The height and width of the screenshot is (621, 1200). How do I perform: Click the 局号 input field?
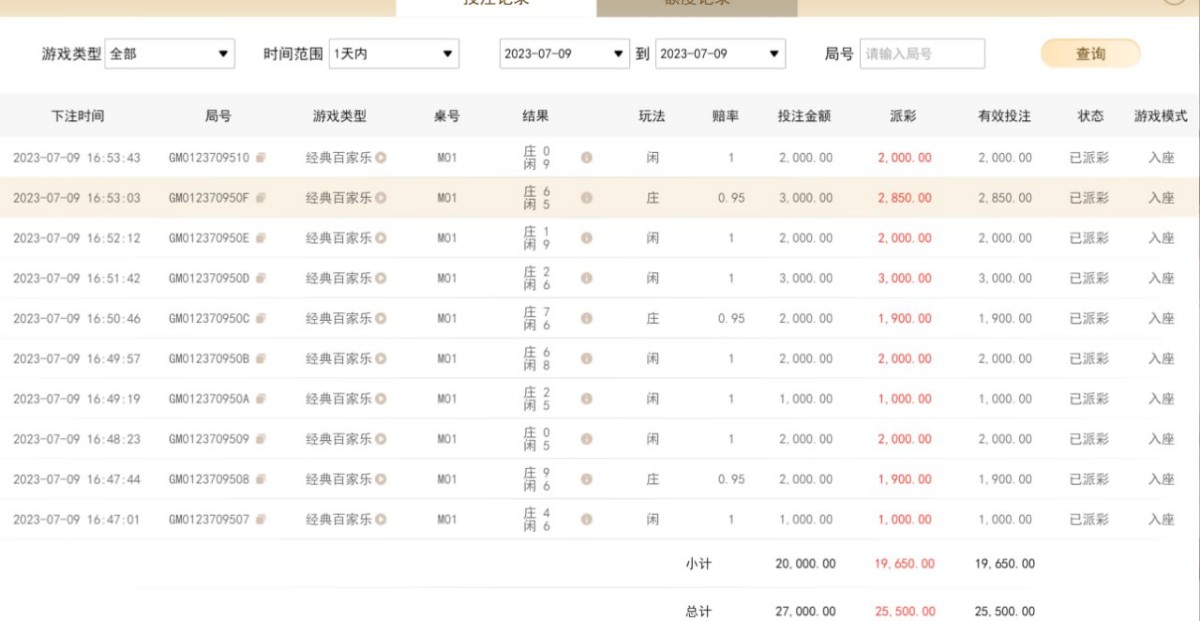point(921,54)
